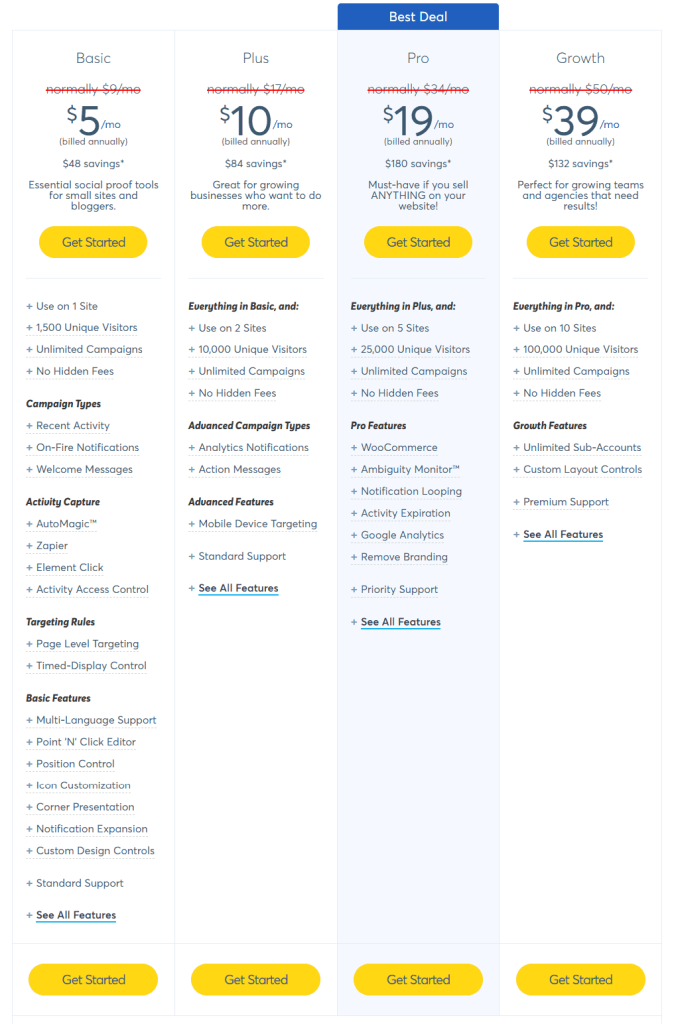Image resolution: width=674 pixels, height=1024 pixels.
Task: Click Get Started at the bottom of Growth
Action: point(580,979)
